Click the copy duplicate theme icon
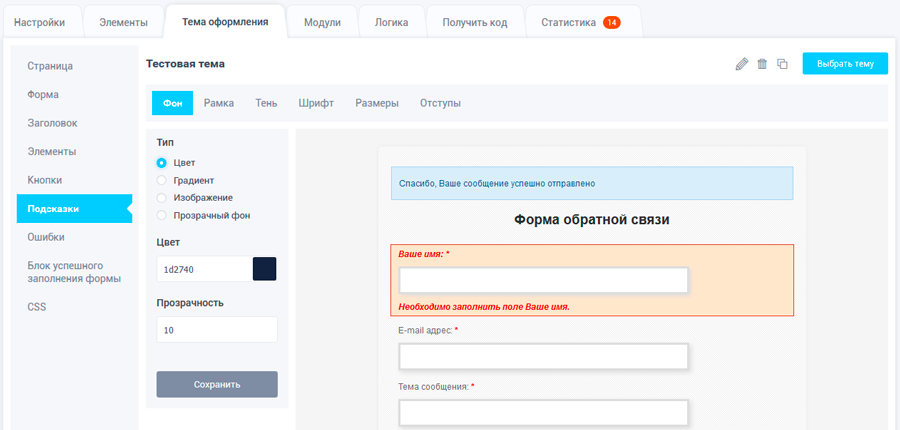The image size is (900, 430). pyautogui.click(x=782, y=64)
